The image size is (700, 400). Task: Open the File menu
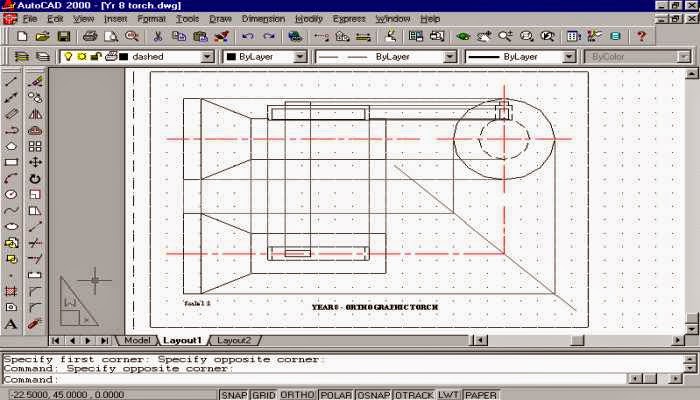(30, 19)
